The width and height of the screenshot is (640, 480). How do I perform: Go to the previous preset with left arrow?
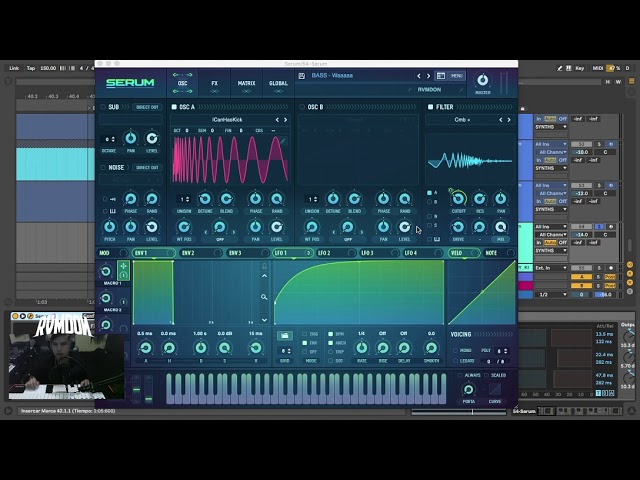pyautogui.click(x=419, y=76)
